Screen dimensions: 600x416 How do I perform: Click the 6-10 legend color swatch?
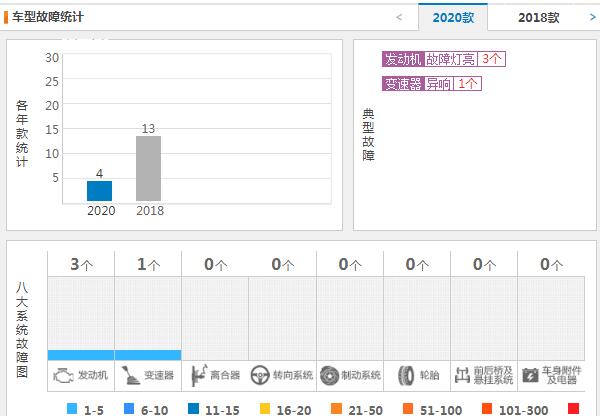[x=129, y=409]
